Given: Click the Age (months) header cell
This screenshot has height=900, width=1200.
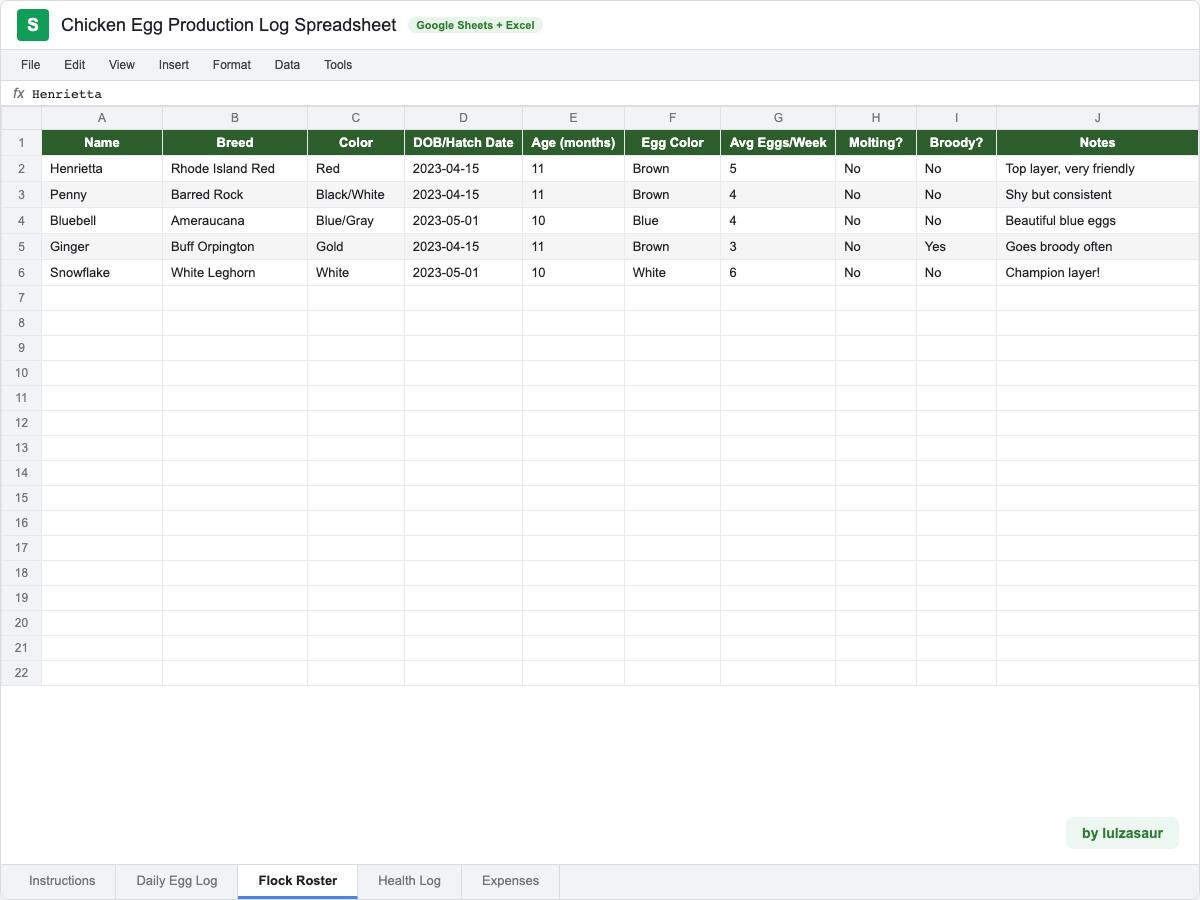Looking at the screenshot, I should point(573,143).
